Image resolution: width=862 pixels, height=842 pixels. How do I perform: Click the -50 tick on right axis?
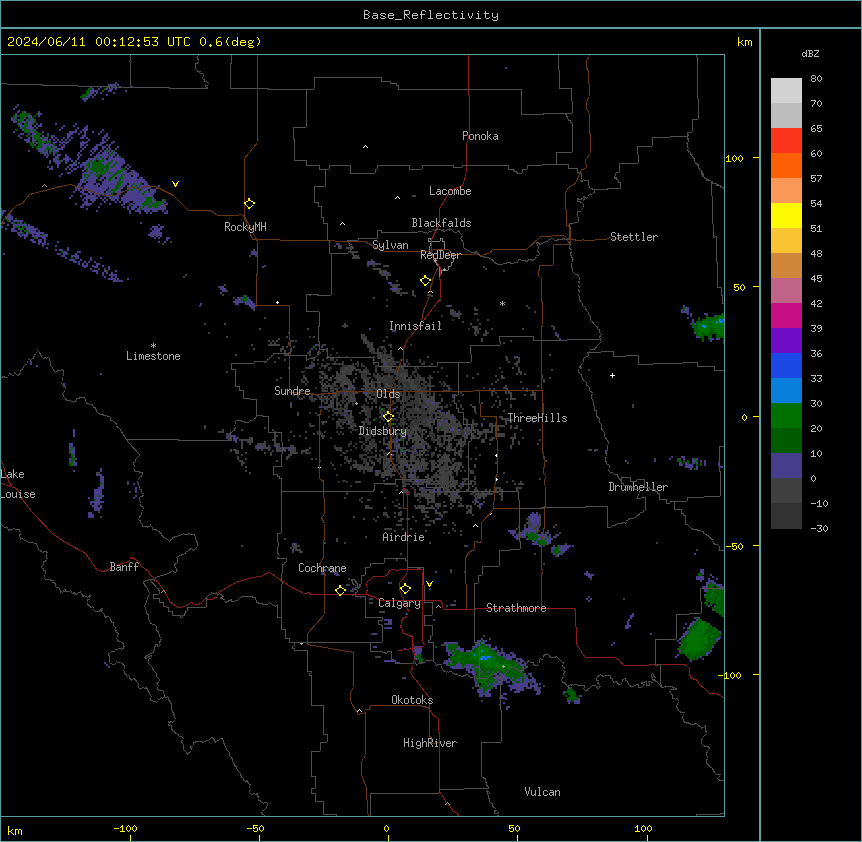tap(734, 546)
